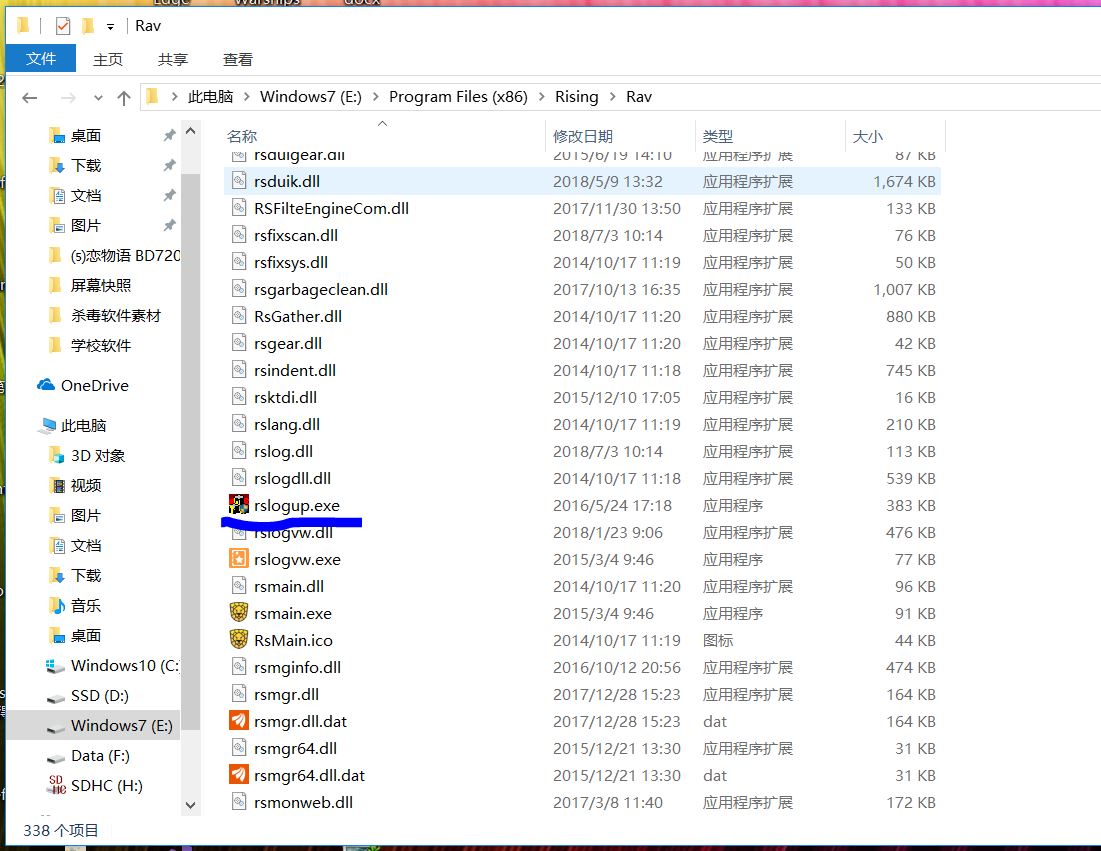The image size is (1101, 851).
Task: Click the rsduik.dll file icon
Action: point(239,181)
